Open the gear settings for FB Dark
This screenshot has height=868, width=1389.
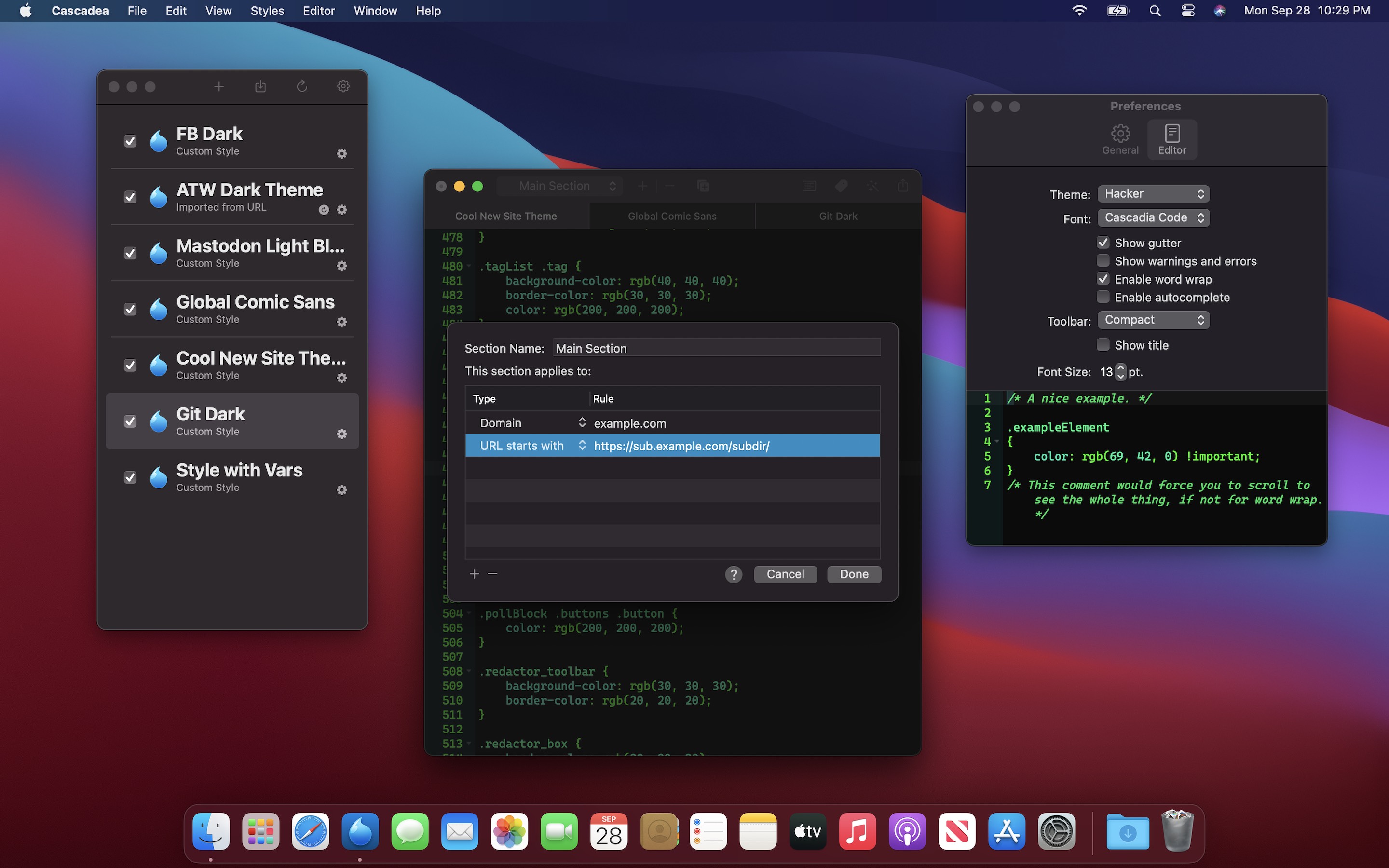coord(342,154)
